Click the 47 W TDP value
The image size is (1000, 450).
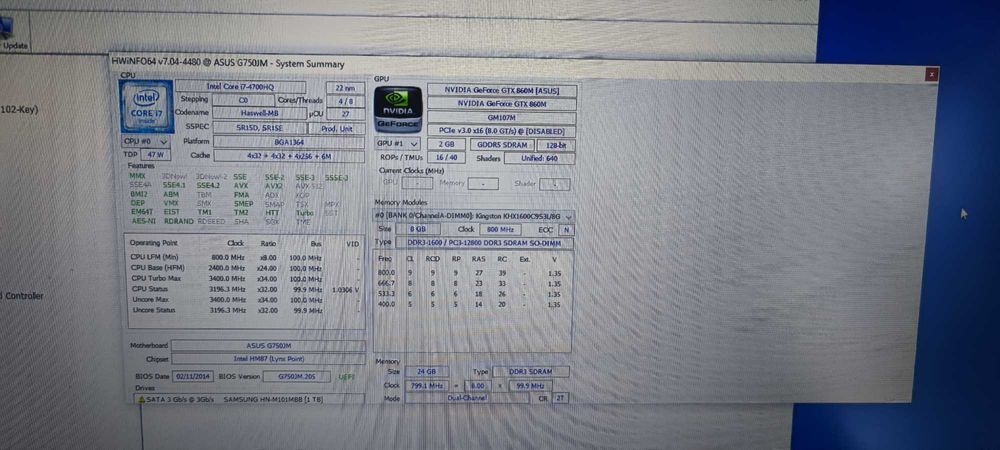pyautogui.click(x=156, y=155)
